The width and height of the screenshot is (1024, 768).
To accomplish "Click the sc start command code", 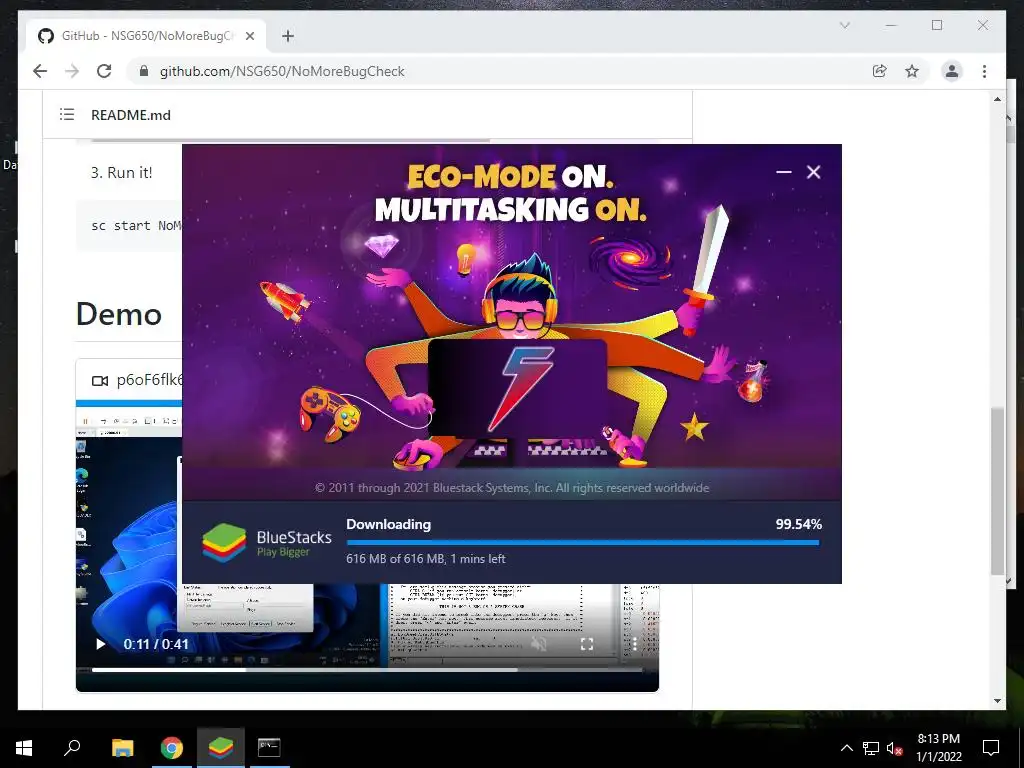I will (136, 225).
